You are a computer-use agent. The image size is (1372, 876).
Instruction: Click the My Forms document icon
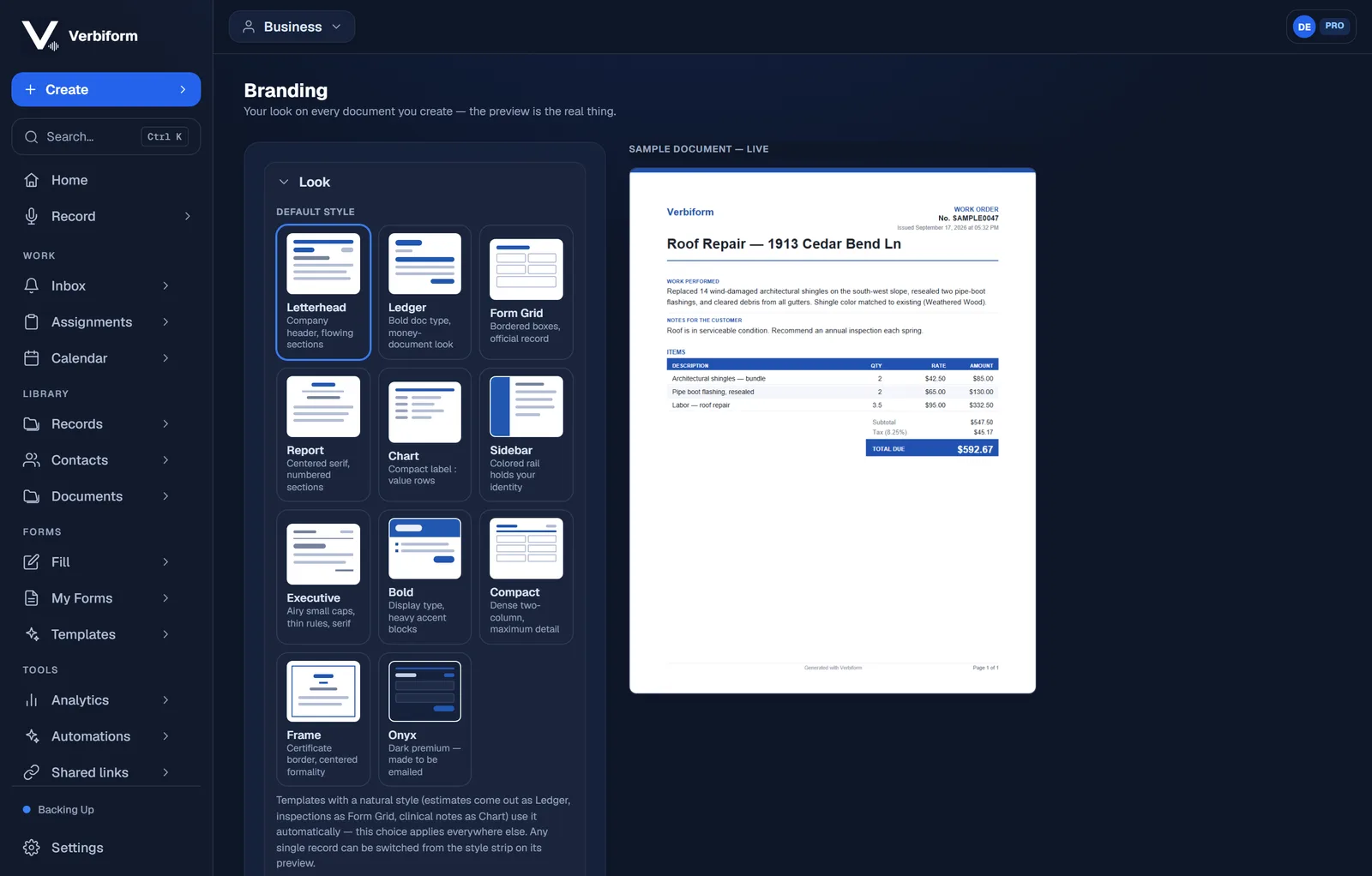coord(32,597)
